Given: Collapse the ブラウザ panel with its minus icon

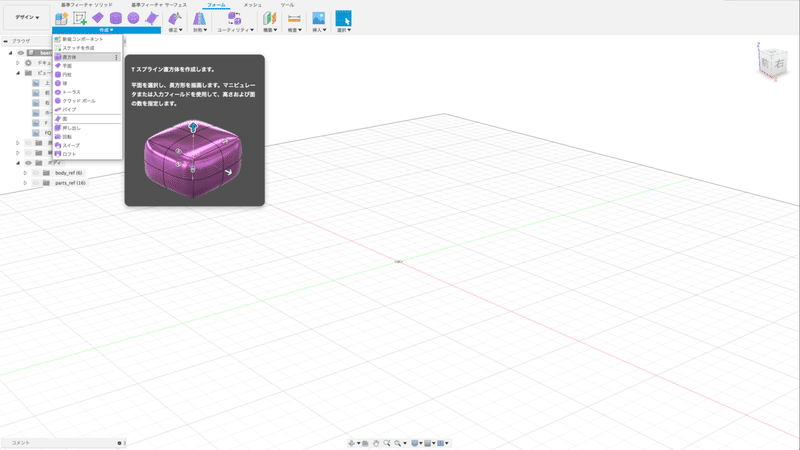Looking at the screenshot, I should (x=6, y=41).
